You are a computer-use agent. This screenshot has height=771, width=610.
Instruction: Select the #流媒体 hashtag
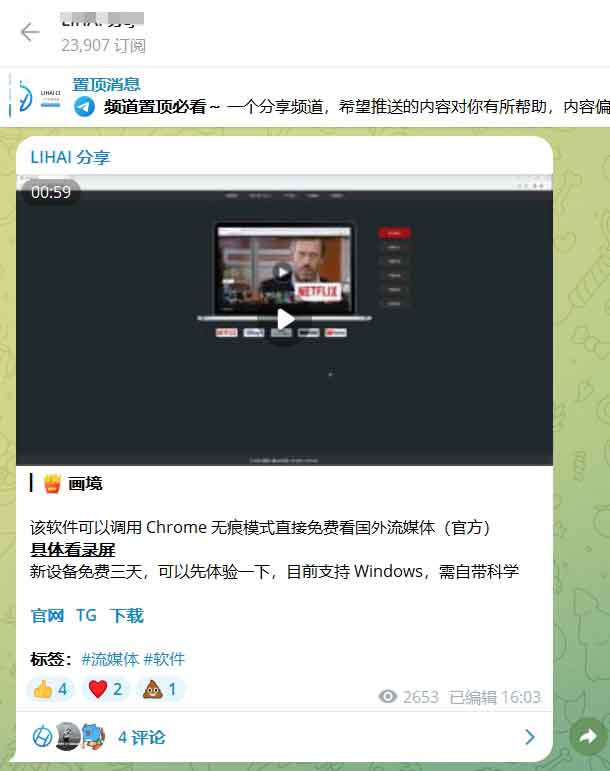pos(110,659)
